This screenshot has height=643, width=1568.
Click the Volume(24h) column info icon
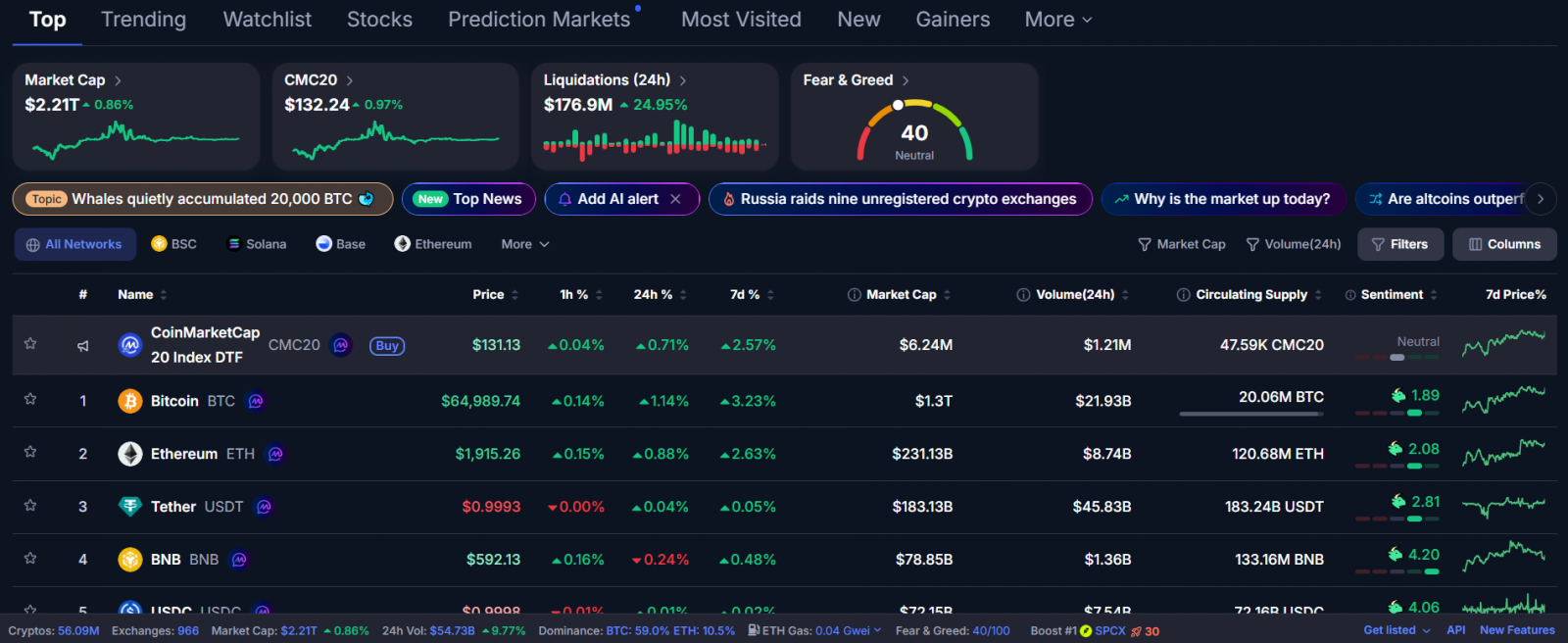point(1024,295)
